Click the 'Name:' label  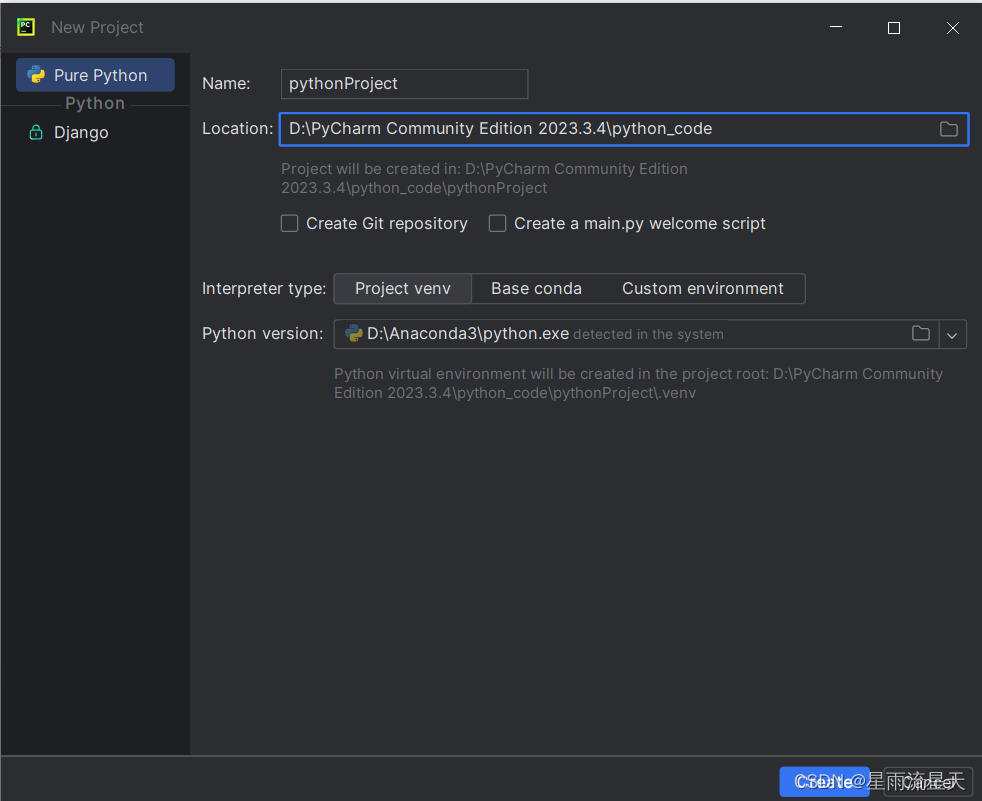(226, 84)
